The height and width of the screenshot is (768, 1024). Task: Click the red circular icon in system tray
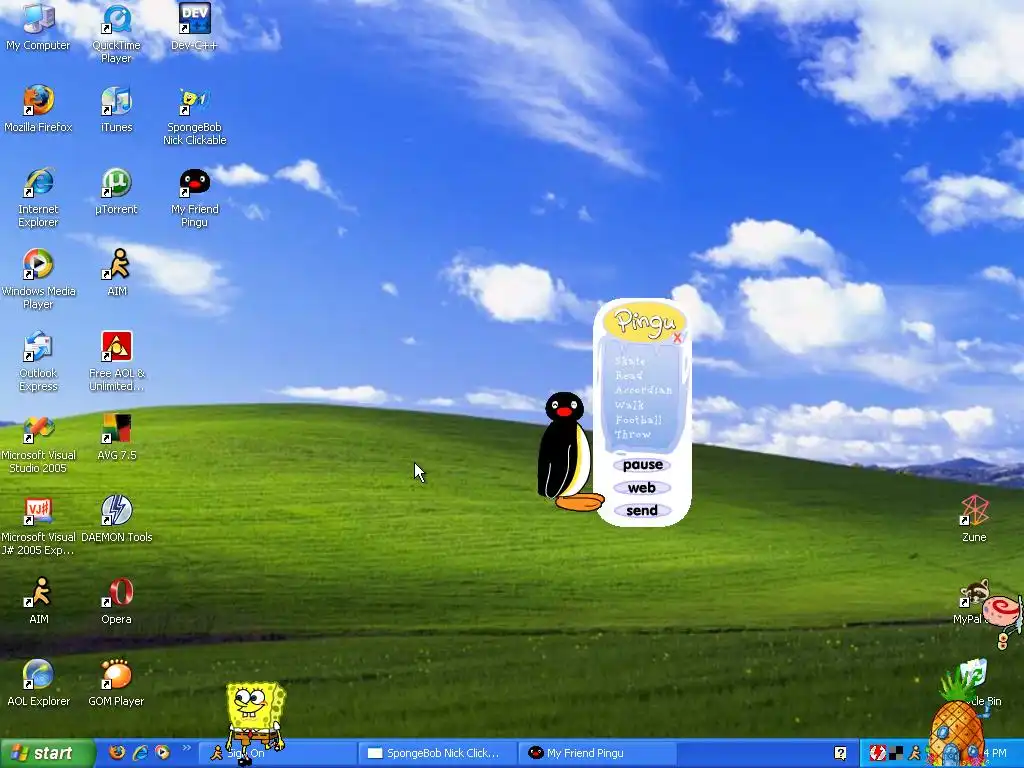[x=878, y=753]
